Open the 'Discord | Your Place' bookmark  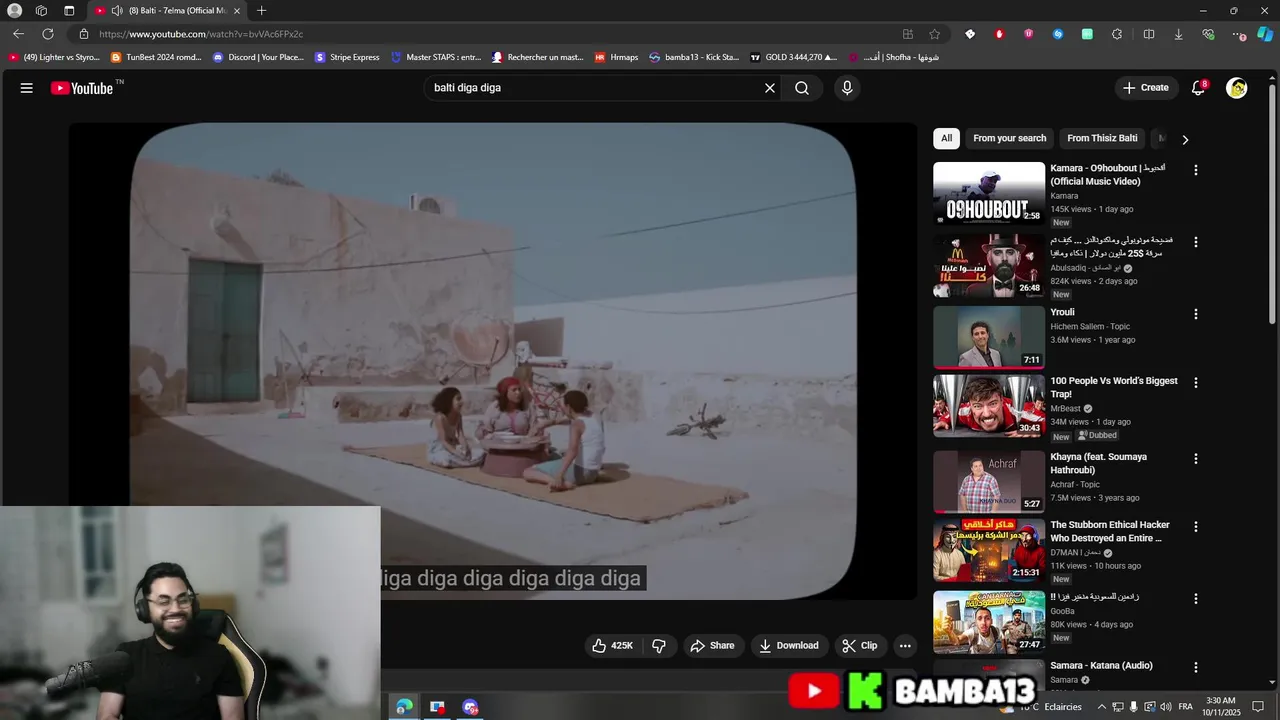coord(258,57)
